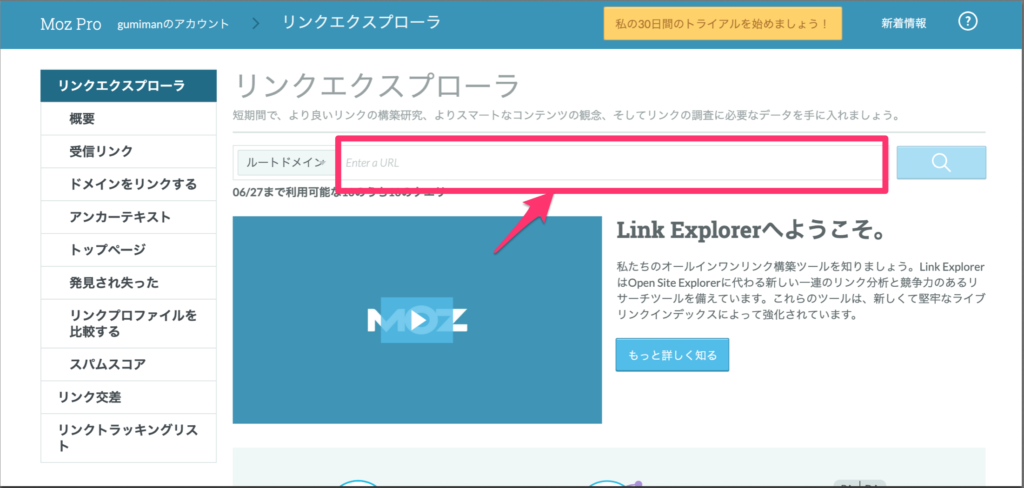Open the help question mark icon
Image resolution: width=1024 pixels, height=488 pixels.
coord(967,22)
